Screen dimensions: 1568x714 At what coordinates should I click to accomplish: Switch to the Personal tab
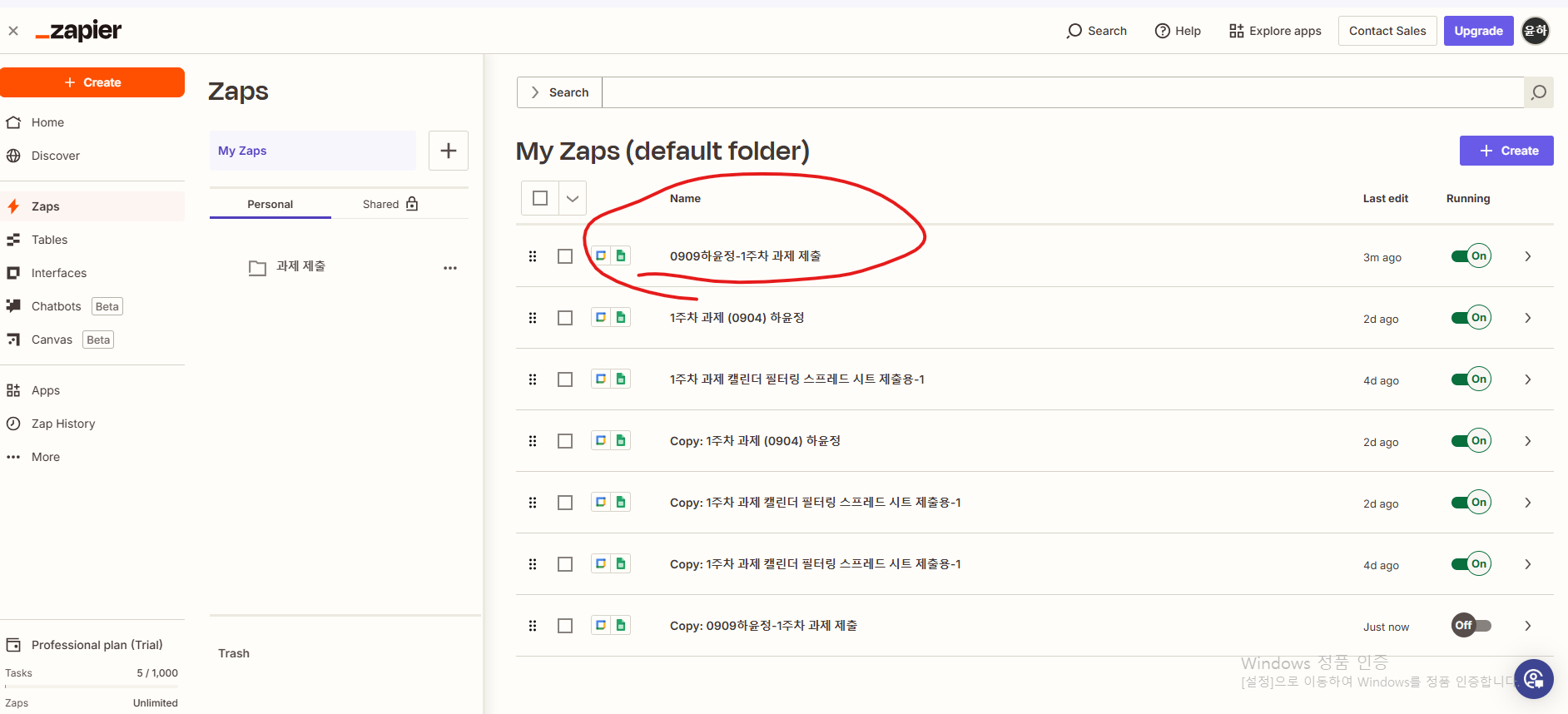270,204
